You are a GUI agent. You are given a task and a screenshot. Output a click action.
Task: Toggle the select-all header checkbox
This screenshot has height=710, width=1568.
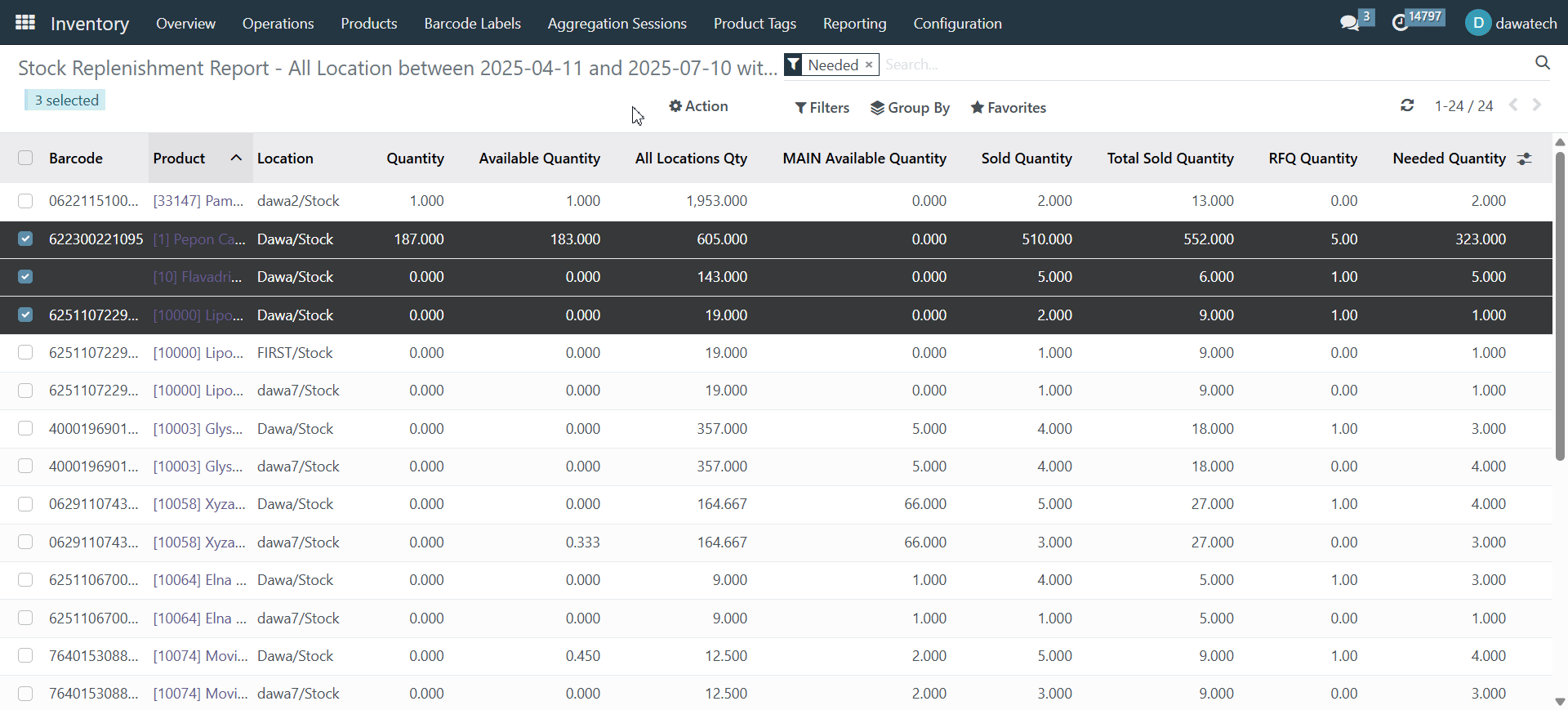[25, 158]
